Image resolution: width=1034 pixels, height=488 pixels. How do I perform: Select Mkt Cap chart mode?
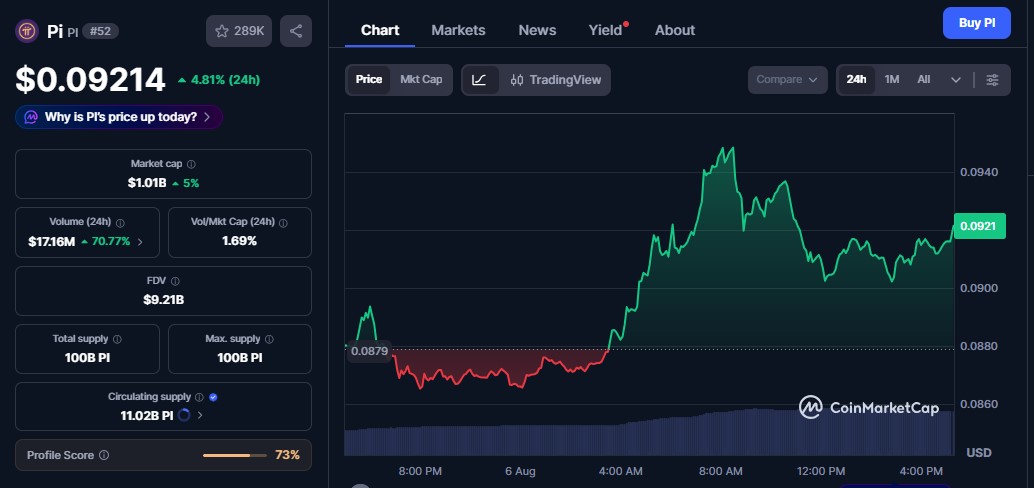click(421, 79)
